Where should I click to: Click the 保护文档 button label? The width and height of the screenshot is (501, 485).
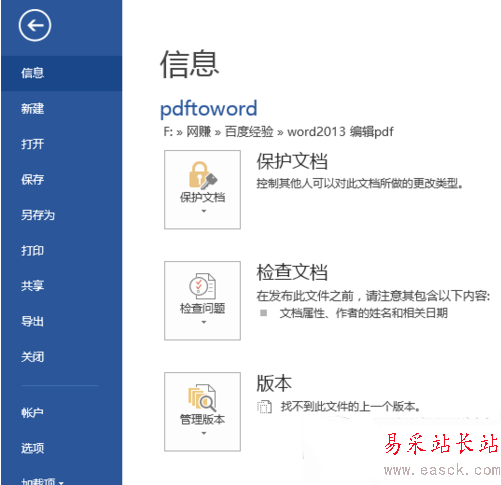pyautogui.click(x=202, y=198)
